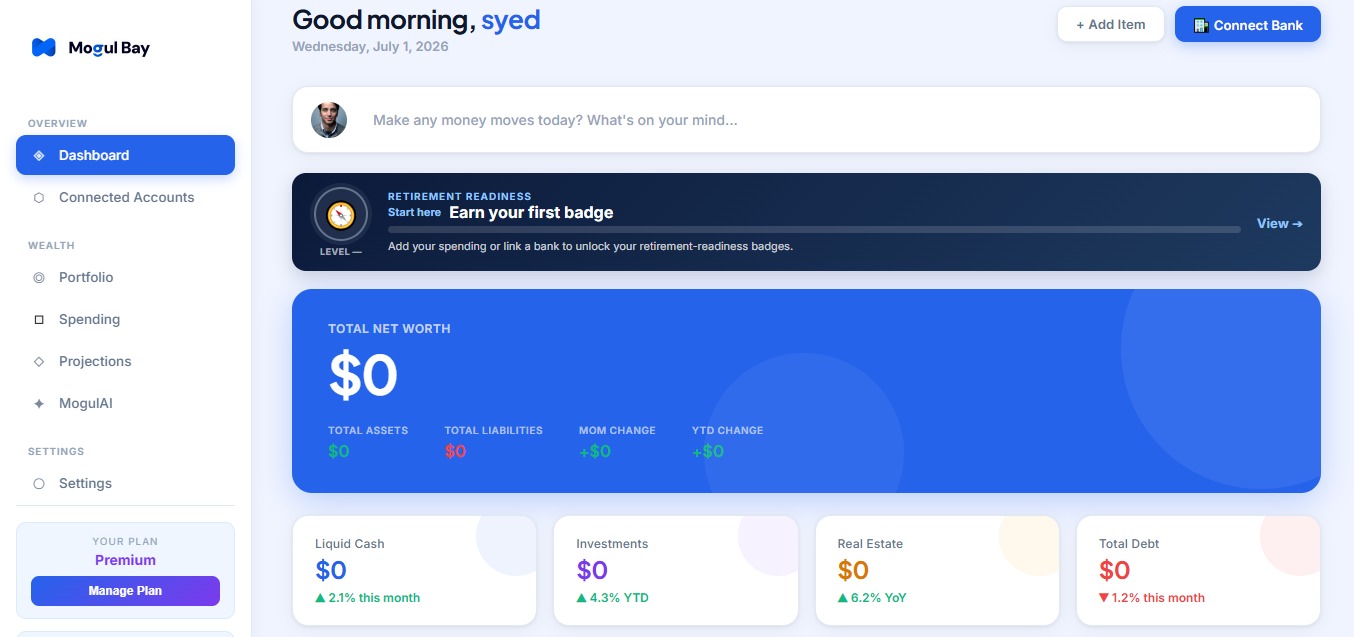Click the Connect Bank button
1354x637 pixels.
coord(1248,25)
